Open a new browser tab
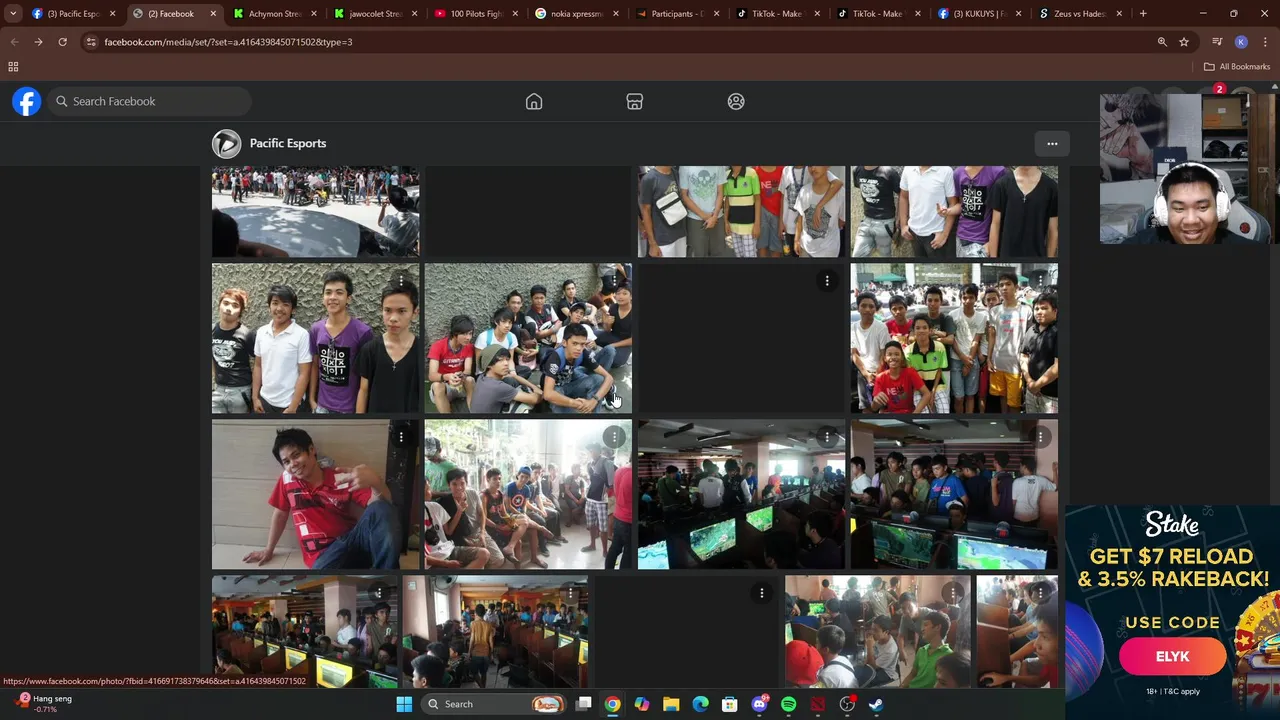Screen dimensions: 1280x720 (x=1143, y=14)
